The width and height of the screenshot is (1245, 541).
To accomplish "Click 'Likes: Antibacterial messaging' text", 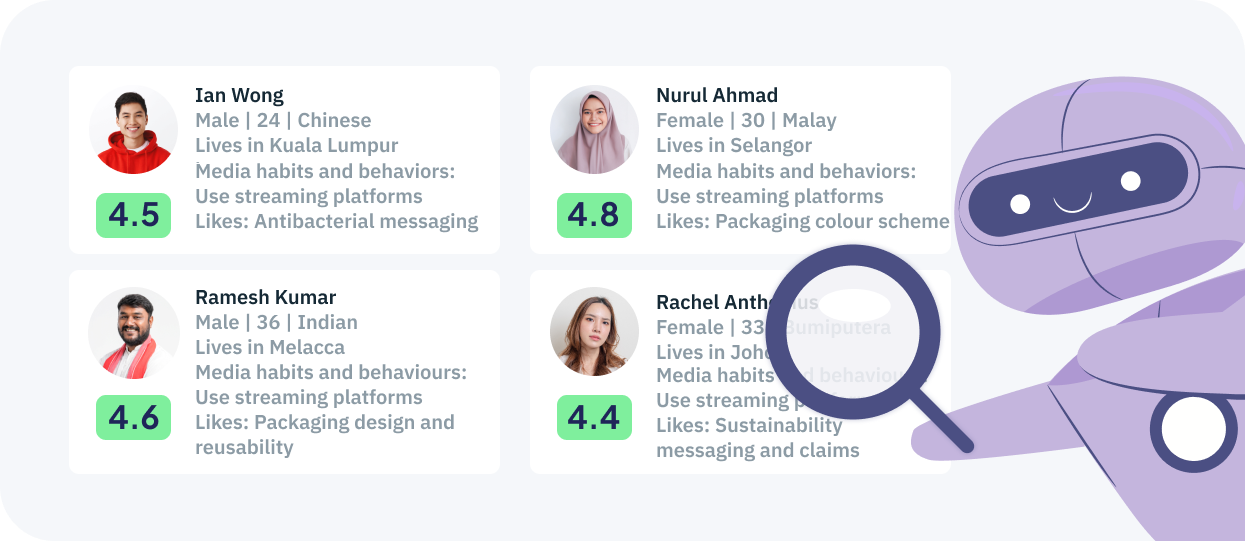I will [337, 221].
